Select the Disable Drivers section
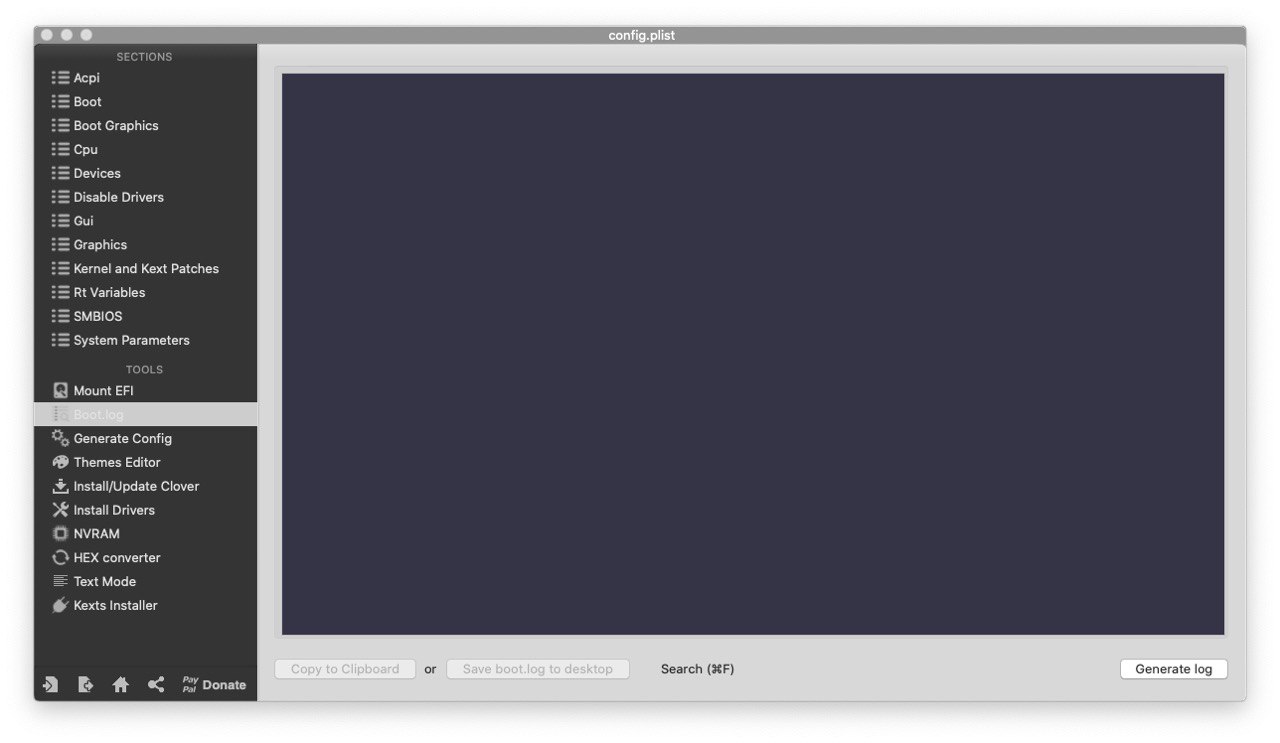The width and height of the screenshot is (1280, 743). click(x=145, y=197)
